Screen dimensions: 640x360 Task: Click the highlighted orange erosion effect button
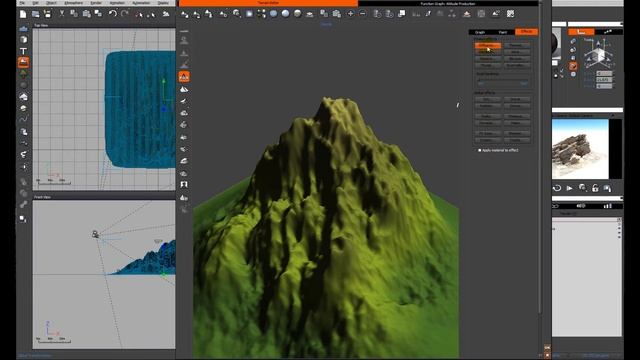488,45
